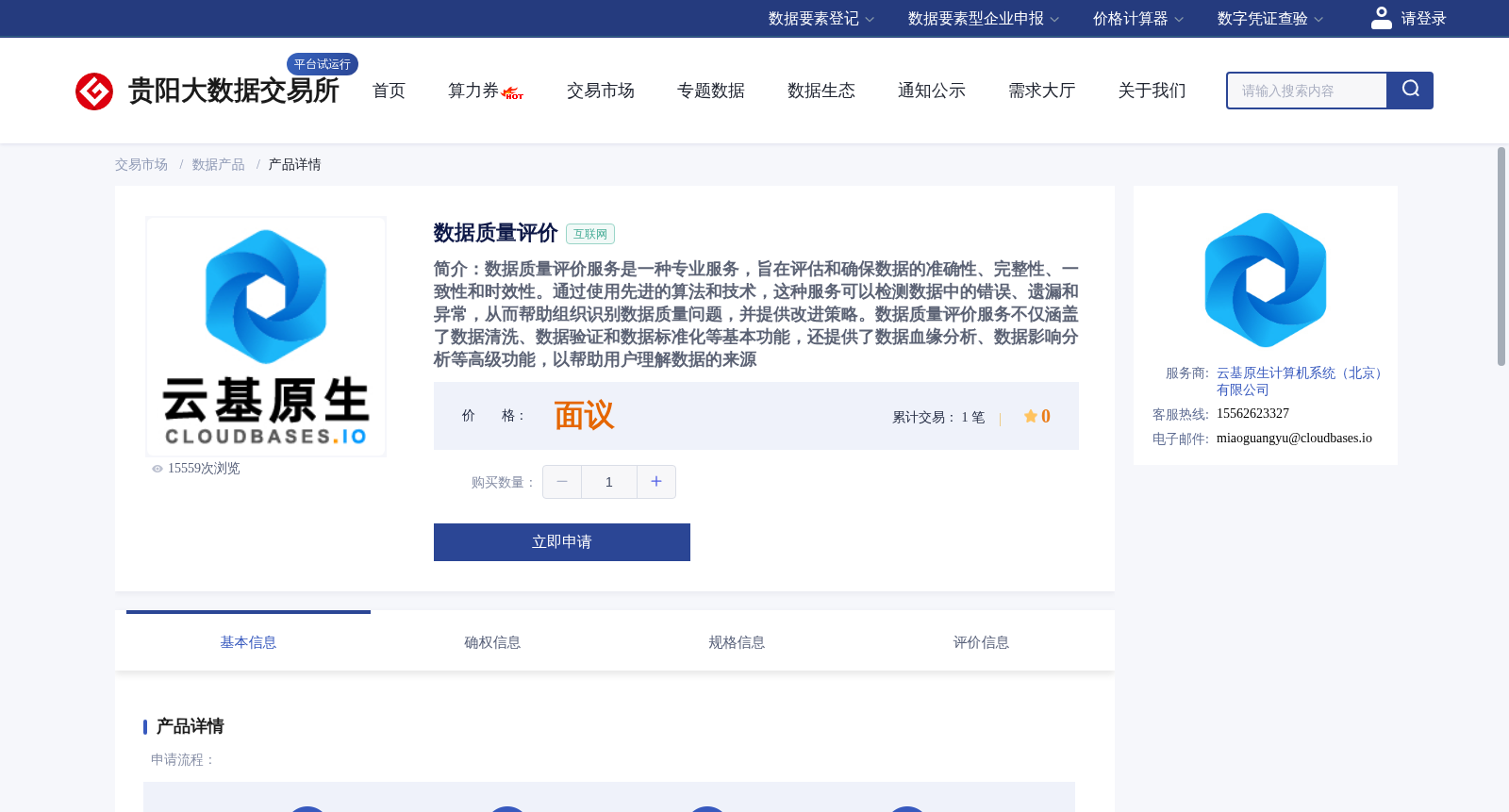This screenshot has width=1509, height=812.
Task: Click the 面议 price text
Action: pyautogui.click(x=584, y=416)
